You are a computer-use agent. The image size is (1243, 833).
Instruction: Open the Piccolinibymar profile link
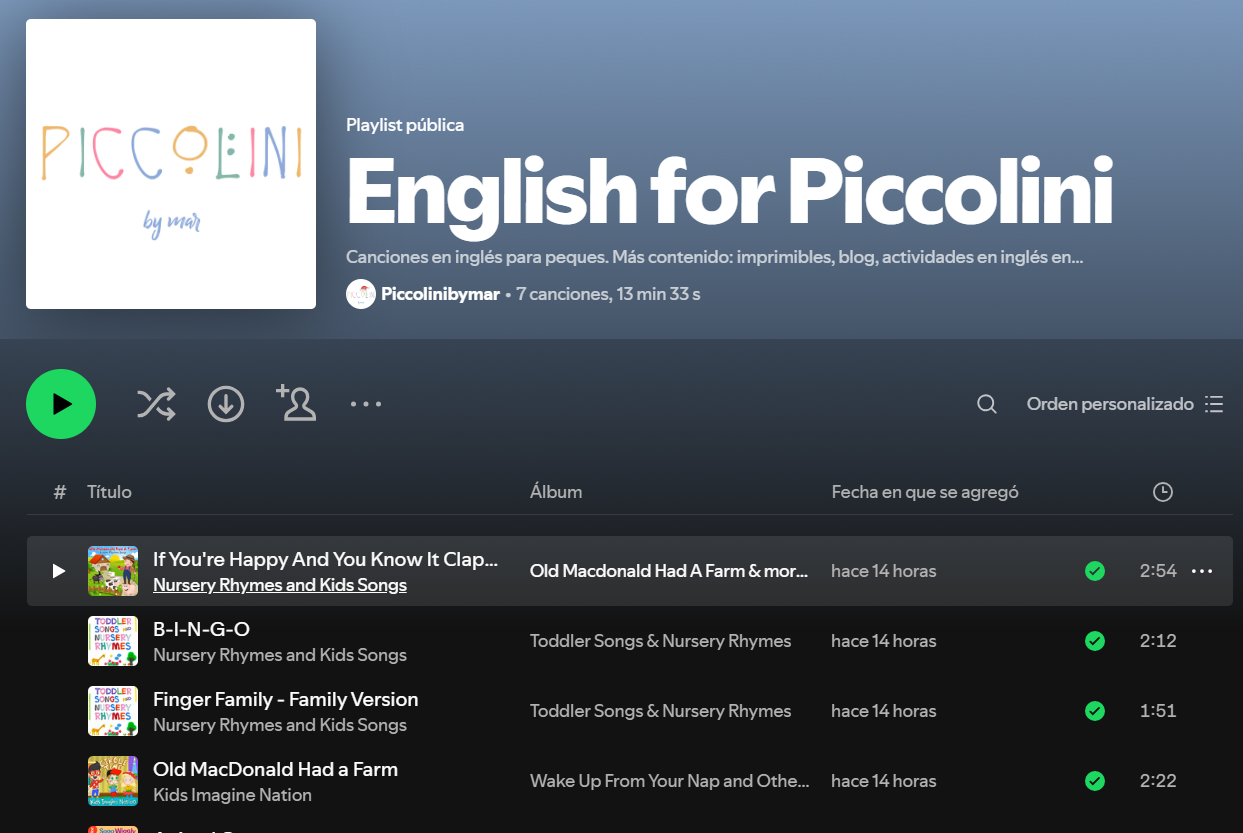[x=440, y=294]
